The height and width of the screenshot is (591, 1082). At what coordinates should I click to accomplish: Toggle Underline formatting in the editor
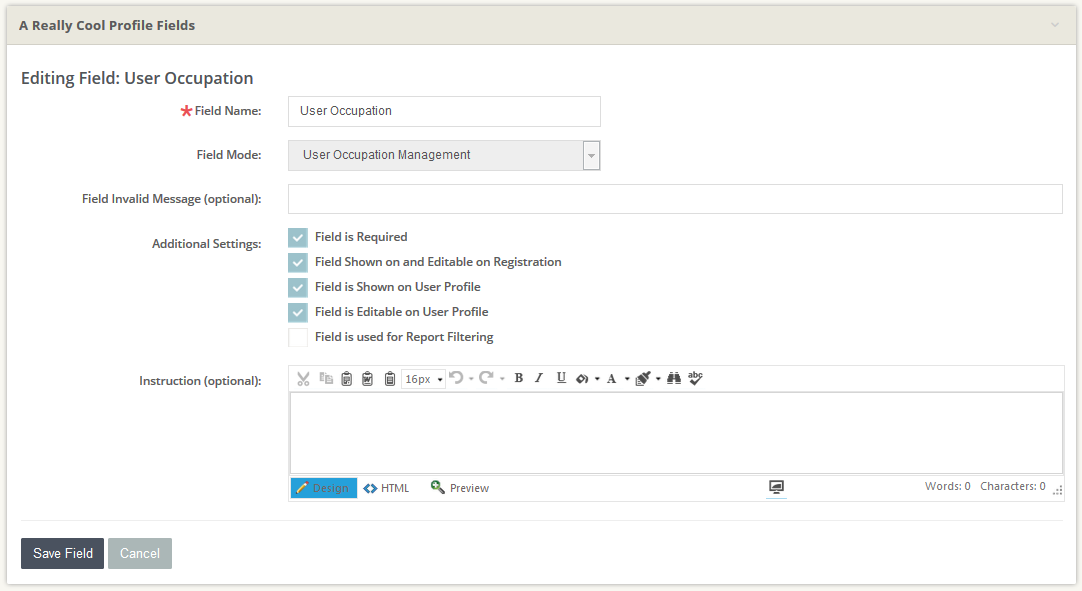(561, 378)
